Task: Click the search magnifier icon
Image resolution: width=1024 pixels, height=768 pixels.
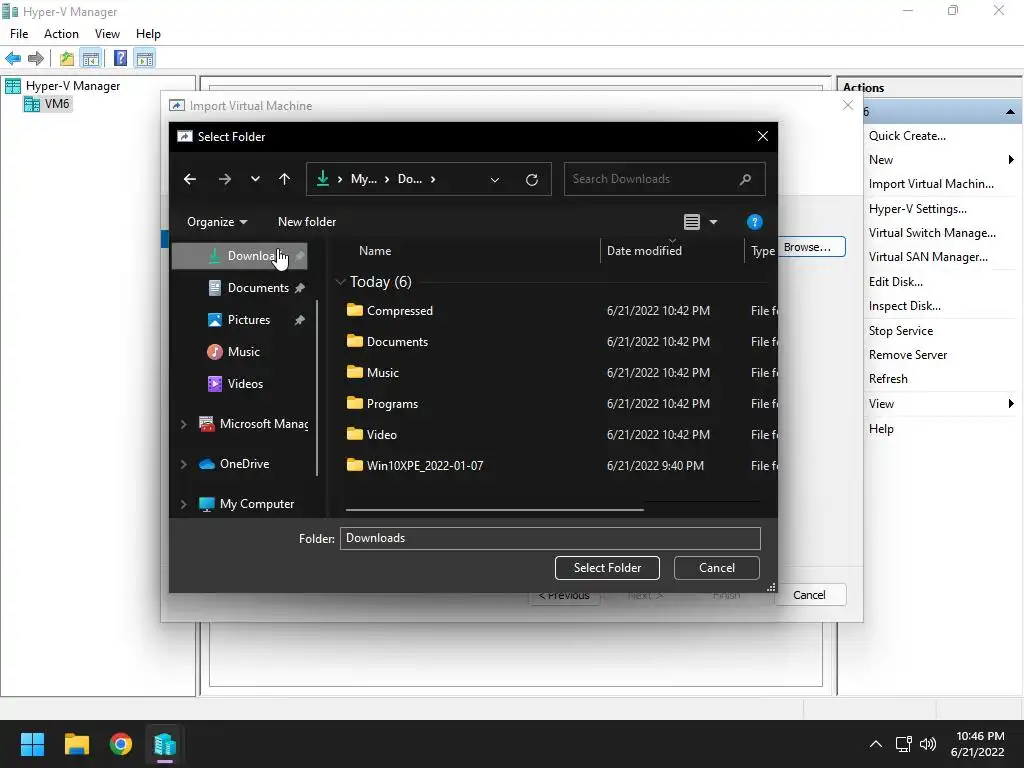Action: coord(745,179)
